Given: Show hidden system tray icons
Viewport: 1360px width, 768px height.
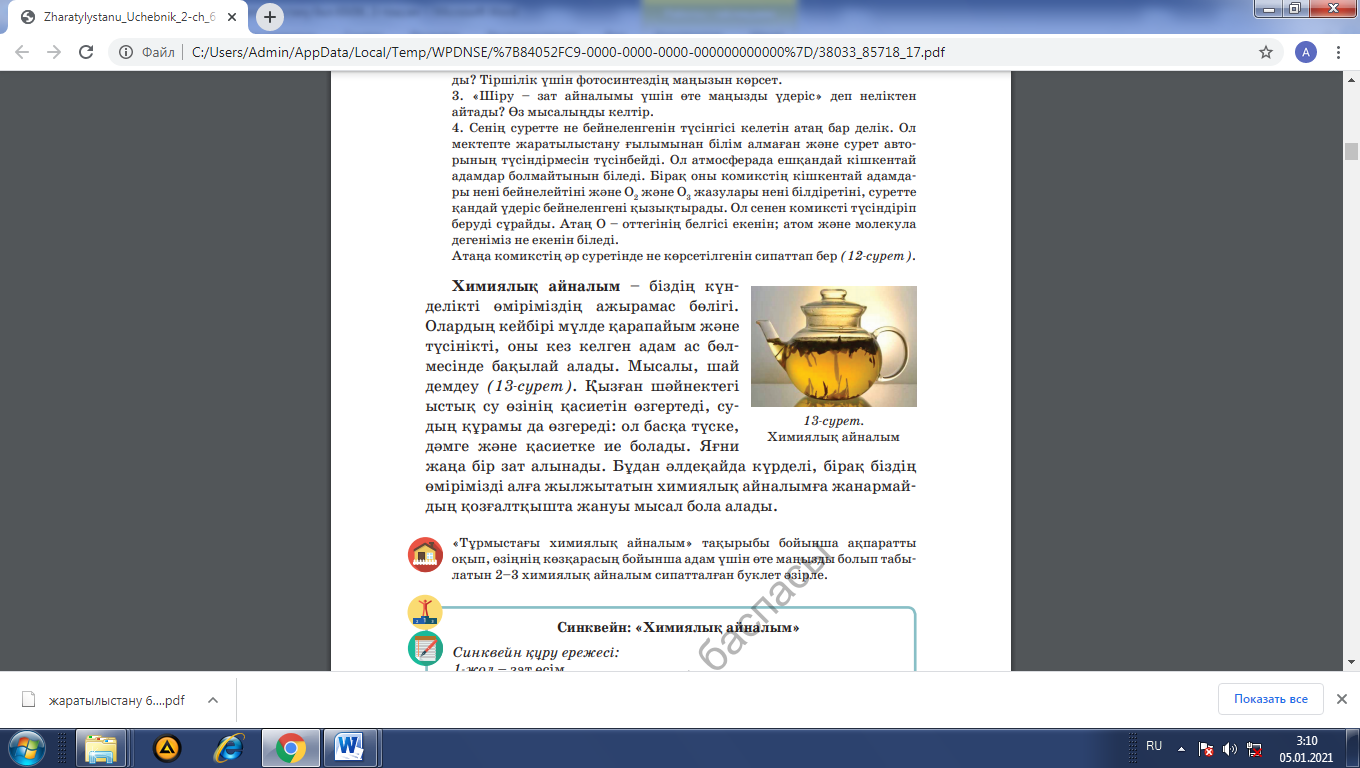Looking at the screenshot, I should (x=1182, y=748).
